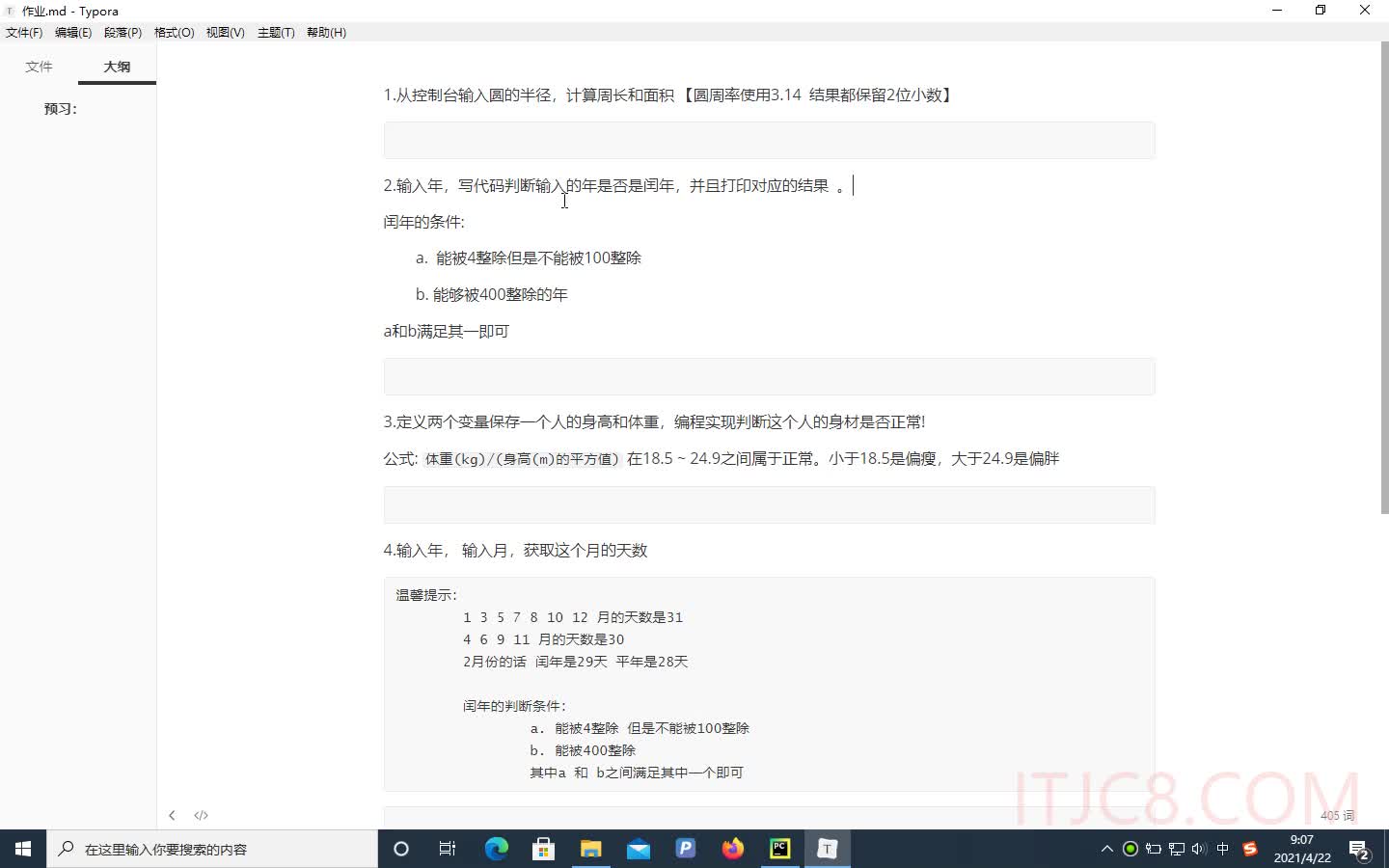Open File Explorer from the taskbar

[x=590, y=849]
